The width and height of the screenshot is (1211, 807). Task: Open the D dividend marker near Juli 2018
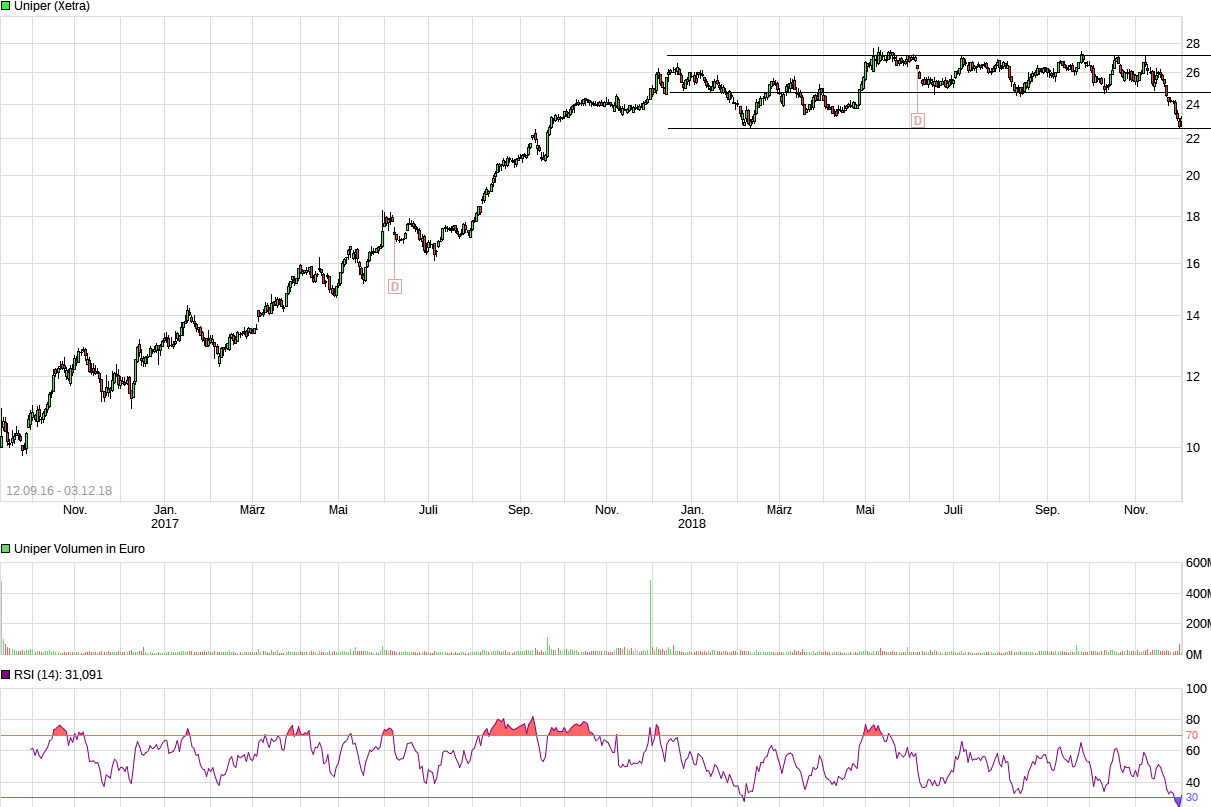click(x=917, y=120)
